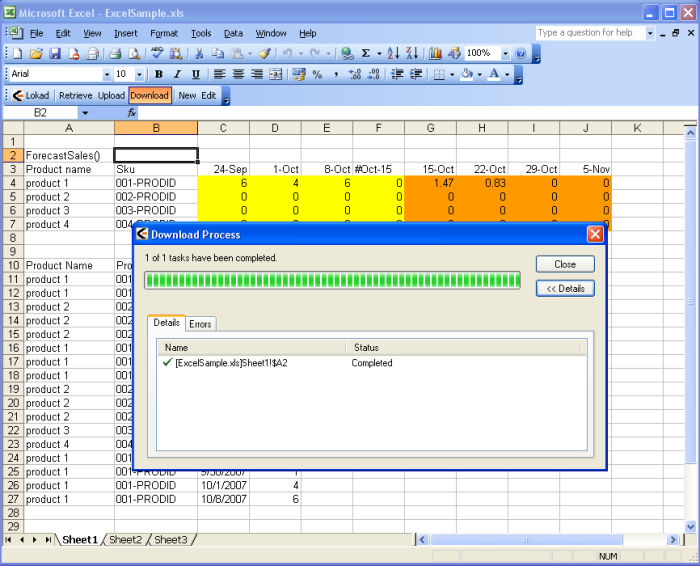Click Fill Color paint bucket
Viewport: 700px width, 566px height.
click(467, 75)
